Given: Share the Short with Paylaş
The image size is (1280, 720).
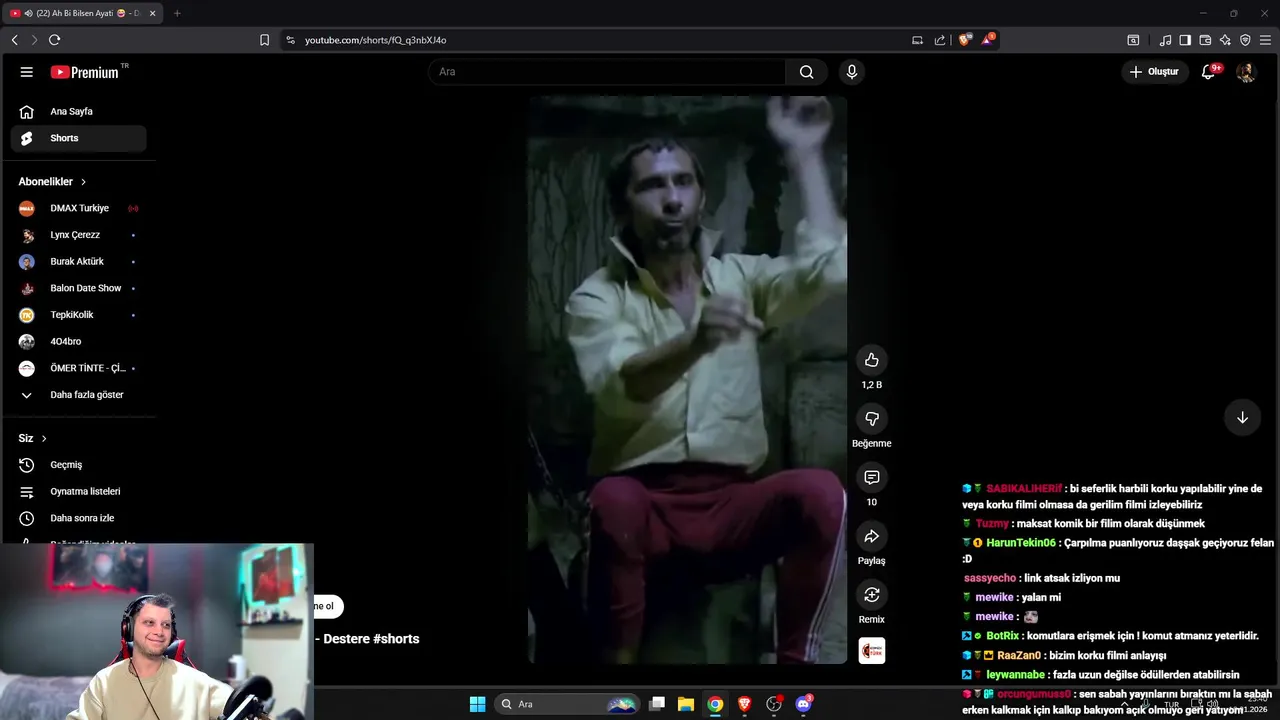Looking at the screenshot, I should 872,536.
